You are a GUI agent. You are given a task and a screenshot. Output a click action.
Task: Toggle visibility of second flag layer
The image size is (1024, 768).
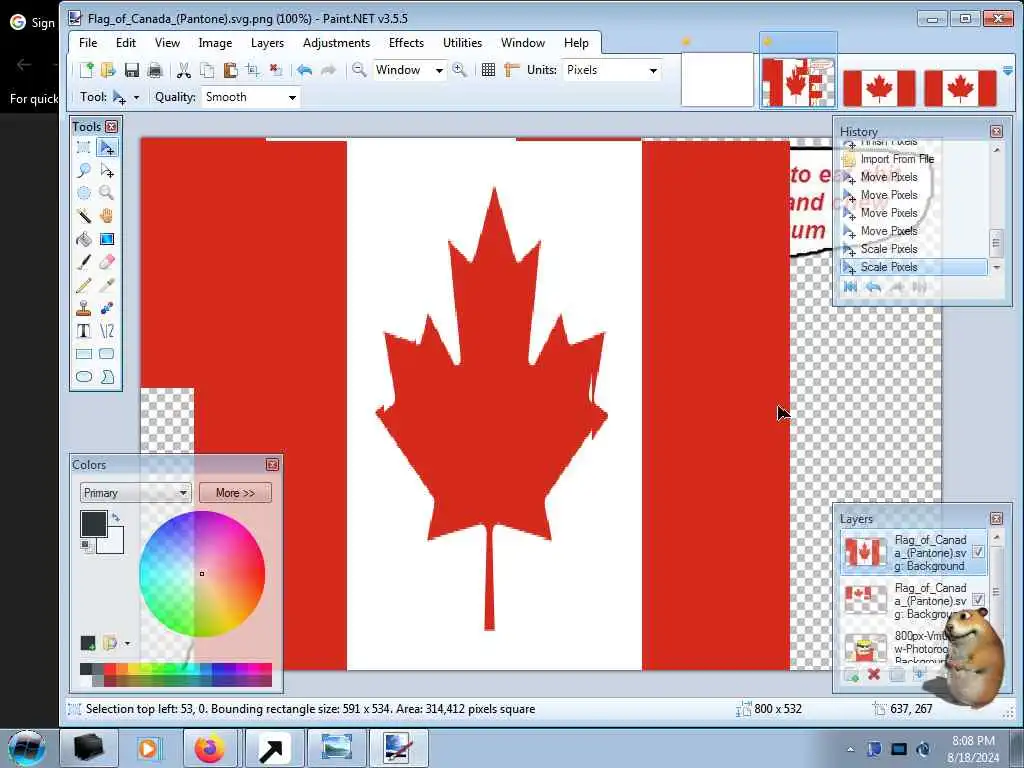(x=978, y=600)
